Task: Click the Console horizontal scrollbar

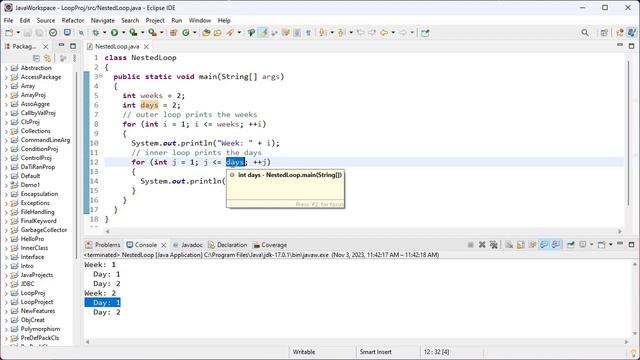Action: (x=357, y=342)
